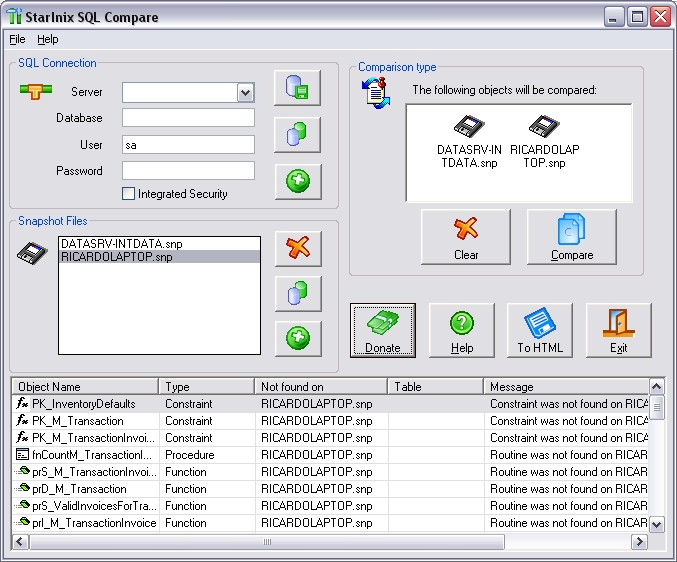Click the Compare button

click(572, 237)
